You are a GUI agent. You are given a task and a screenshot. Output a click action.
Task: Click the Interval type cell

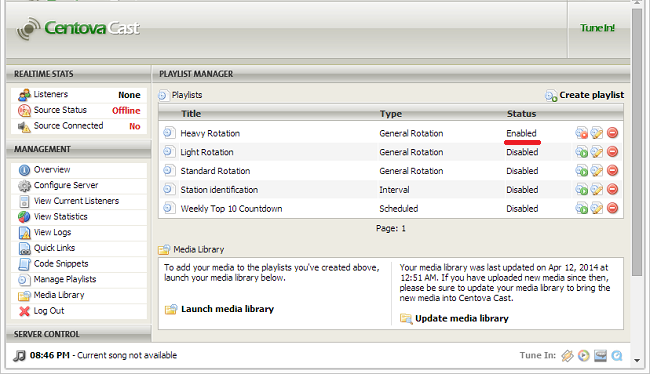(x=394, y=190)
